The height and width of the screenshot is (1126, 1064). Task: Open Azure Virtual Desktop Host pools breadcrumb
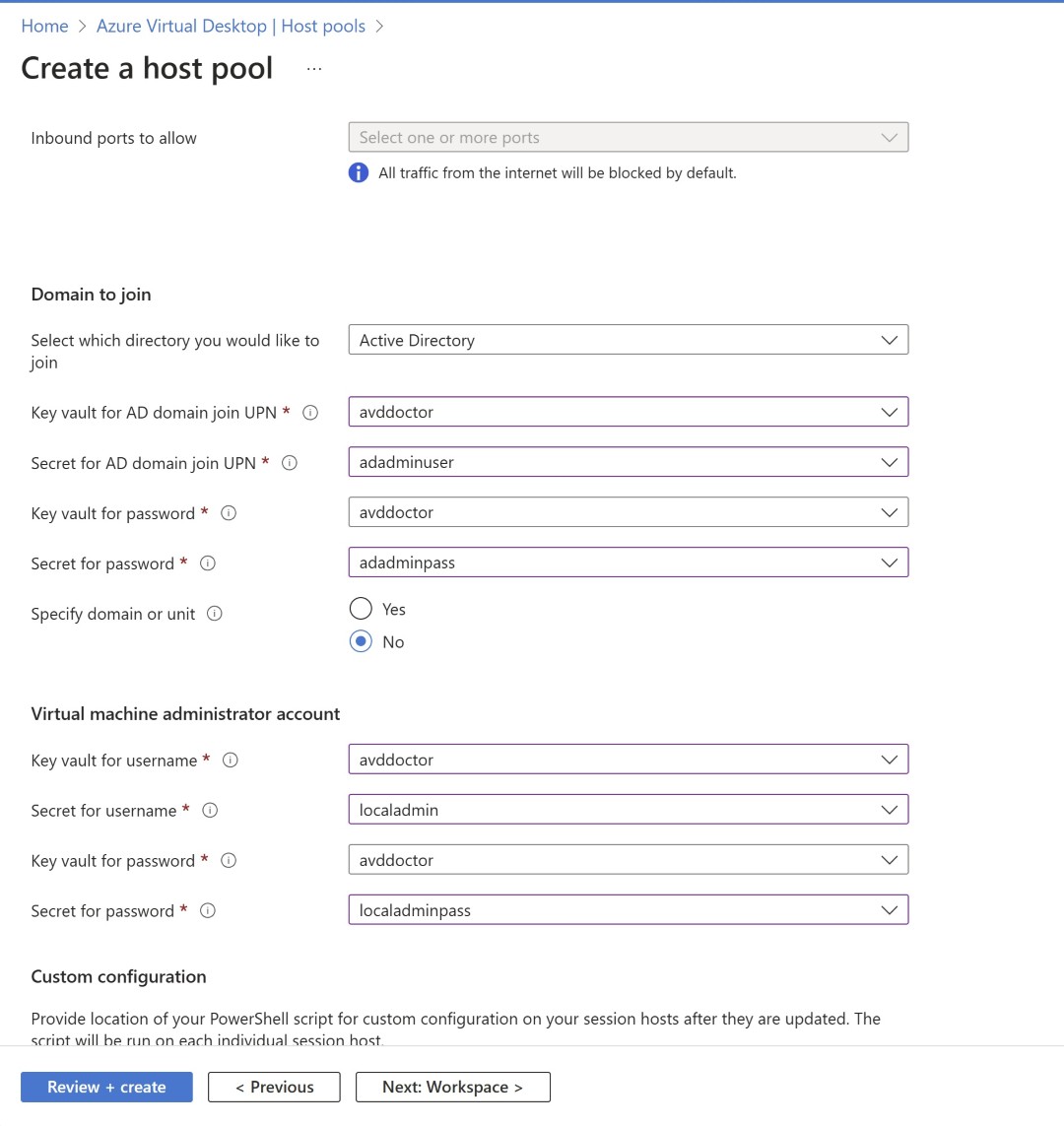[x=231, y=27]
